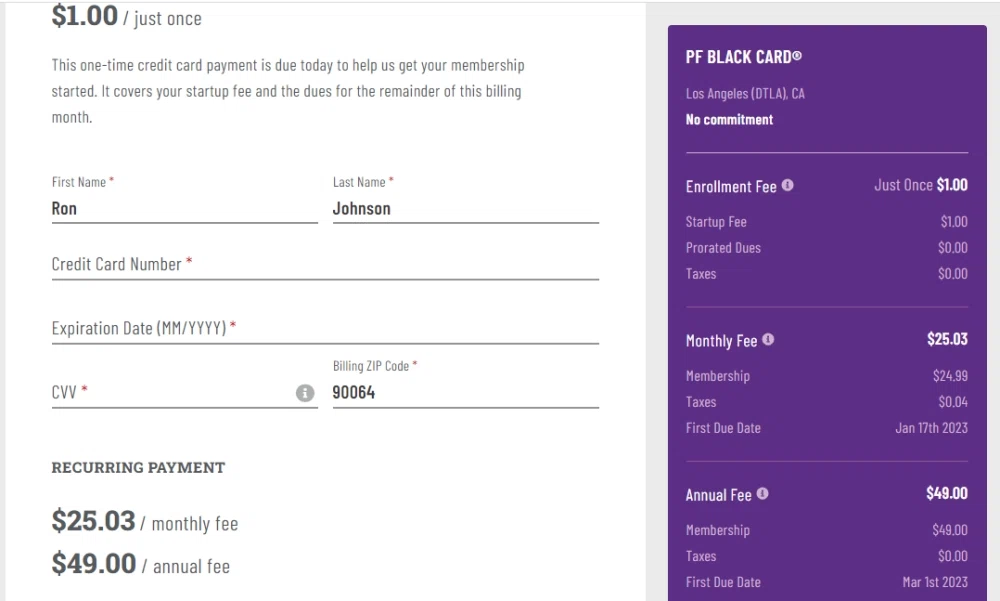Select the Last Name field containing Johnson
The image size is (1000, 601).
tap(465, 208)
